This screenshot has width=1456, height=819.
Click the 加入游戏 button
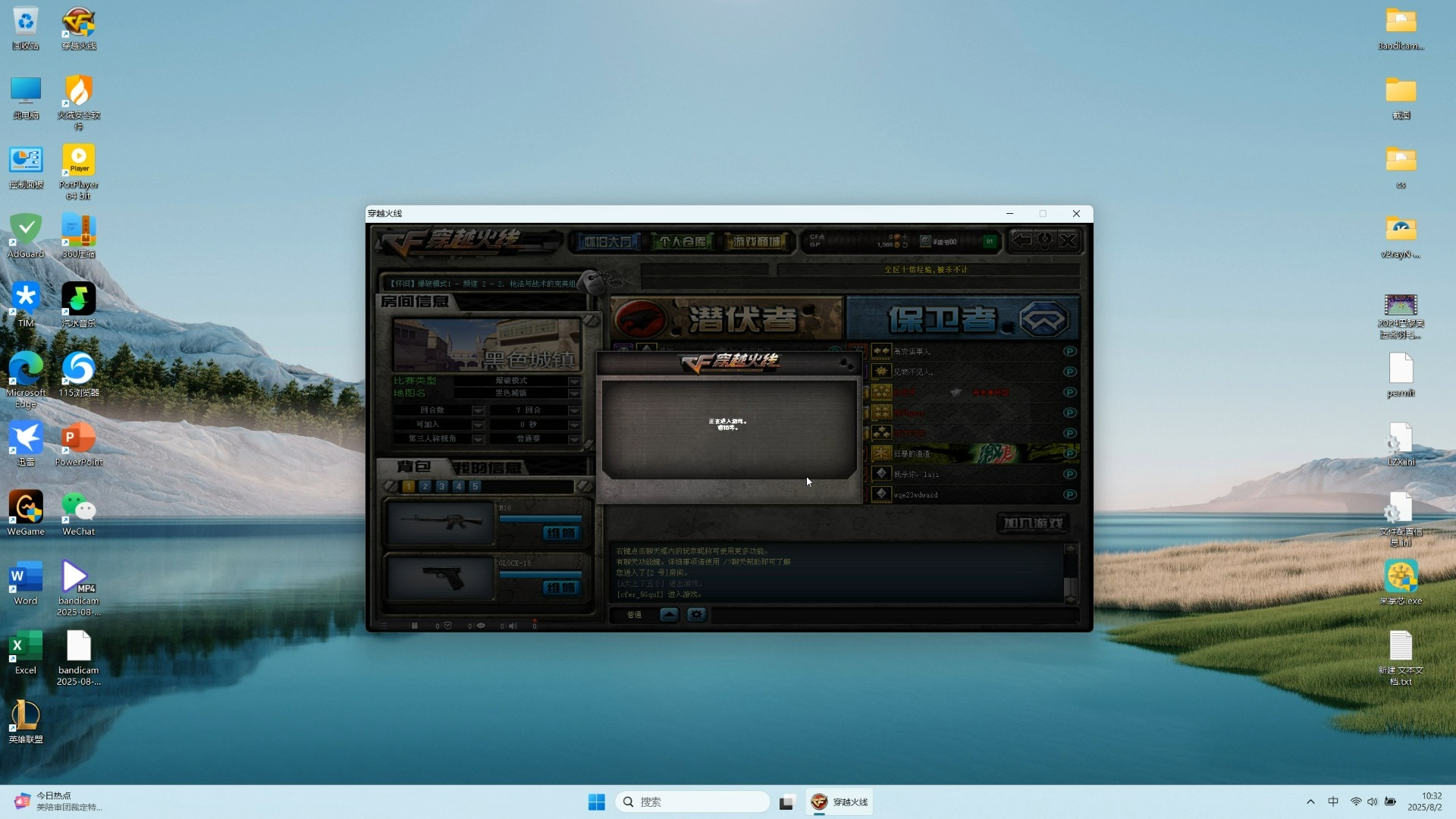1033,523
